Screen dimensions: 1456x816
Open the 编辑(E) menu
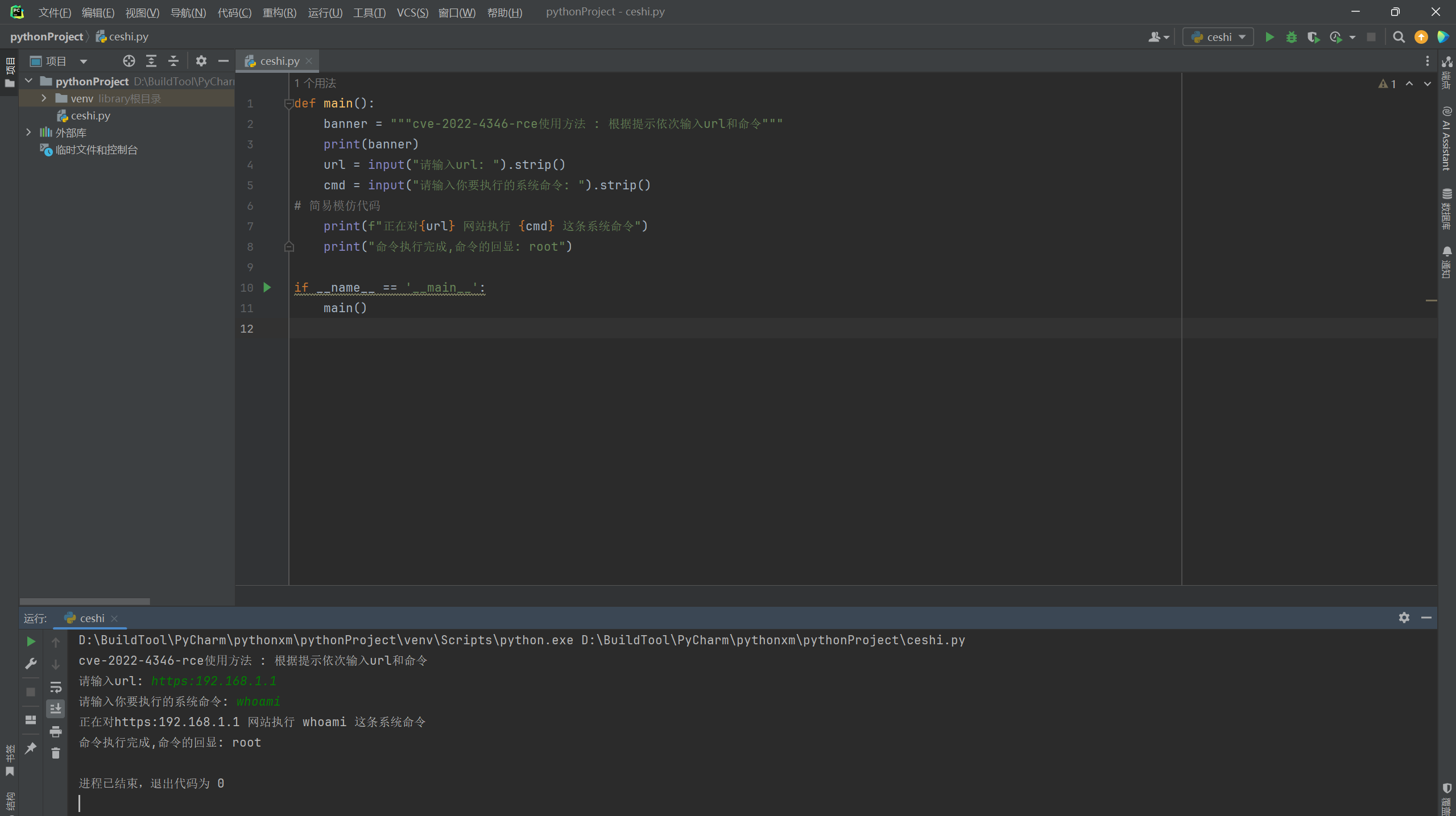point(98,13)
